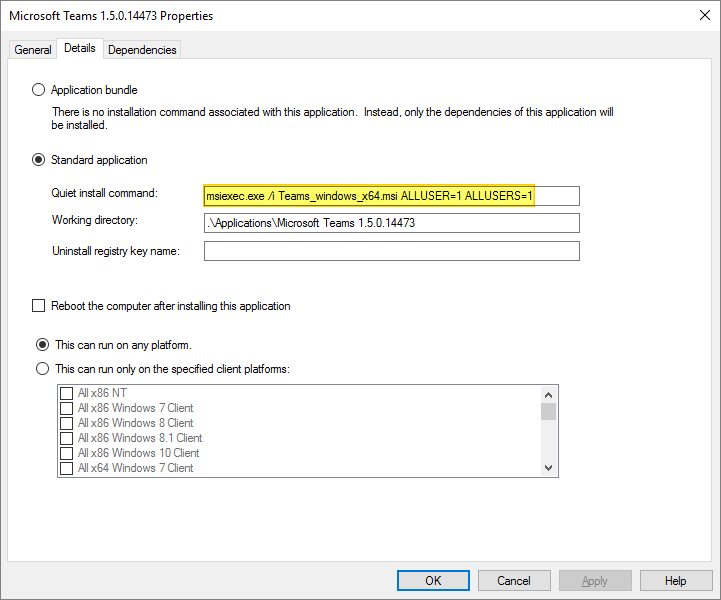Check All x86 Windows 10 Client

point(67,453)
